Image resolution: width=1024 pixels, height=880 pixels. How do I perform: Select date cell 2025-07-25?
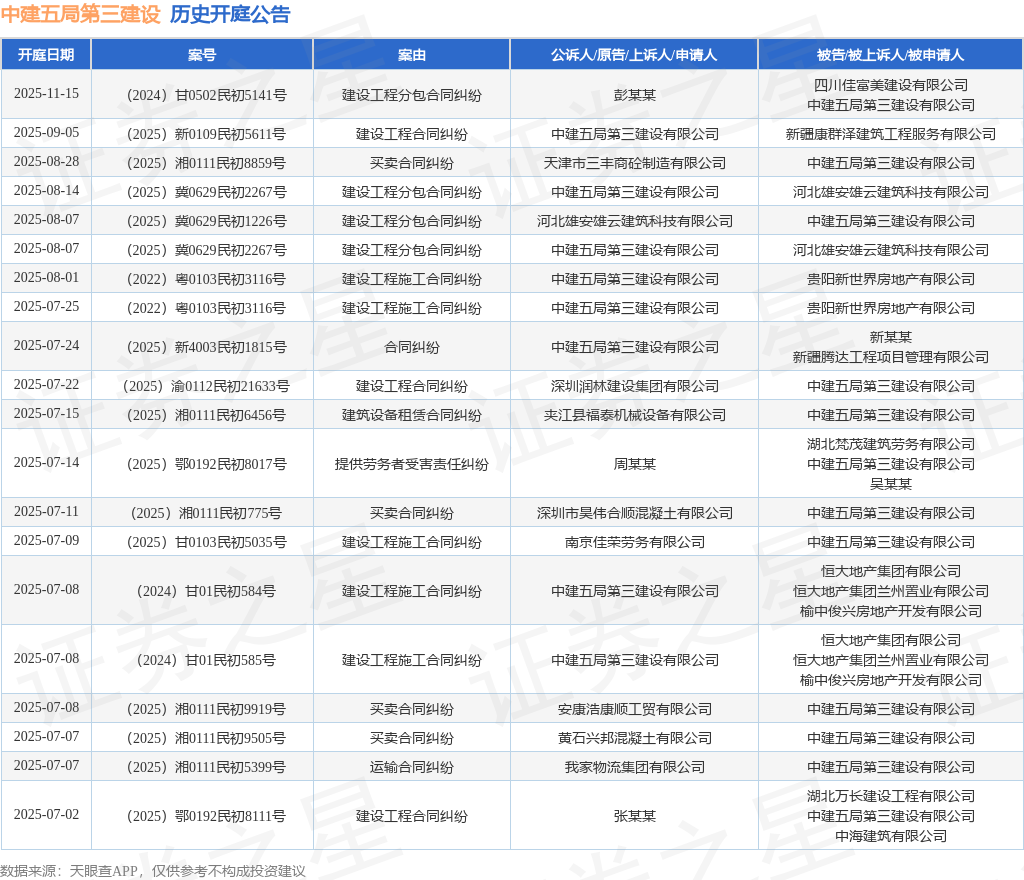46,306
